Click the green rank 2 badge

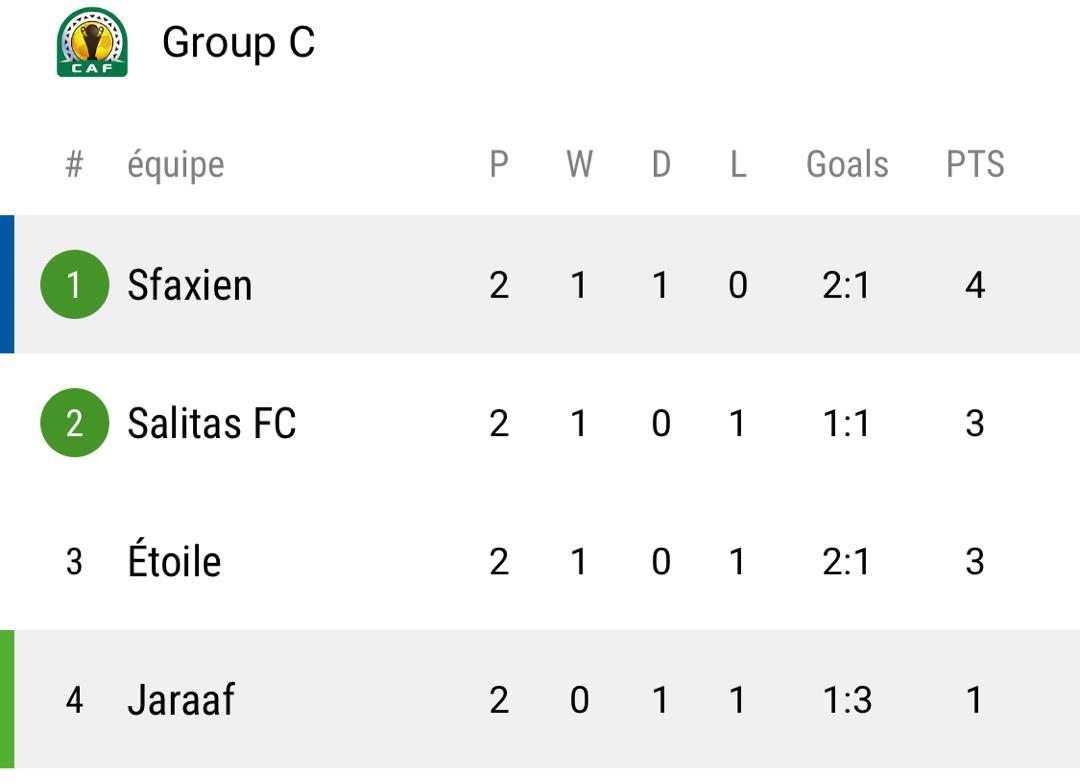tap(74, 422)
